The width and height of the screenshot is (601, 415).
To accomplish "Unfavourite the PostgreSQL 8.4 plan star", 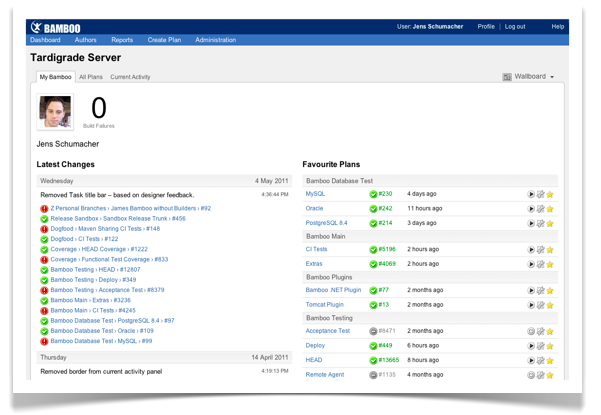I will (x=550, y=223).
